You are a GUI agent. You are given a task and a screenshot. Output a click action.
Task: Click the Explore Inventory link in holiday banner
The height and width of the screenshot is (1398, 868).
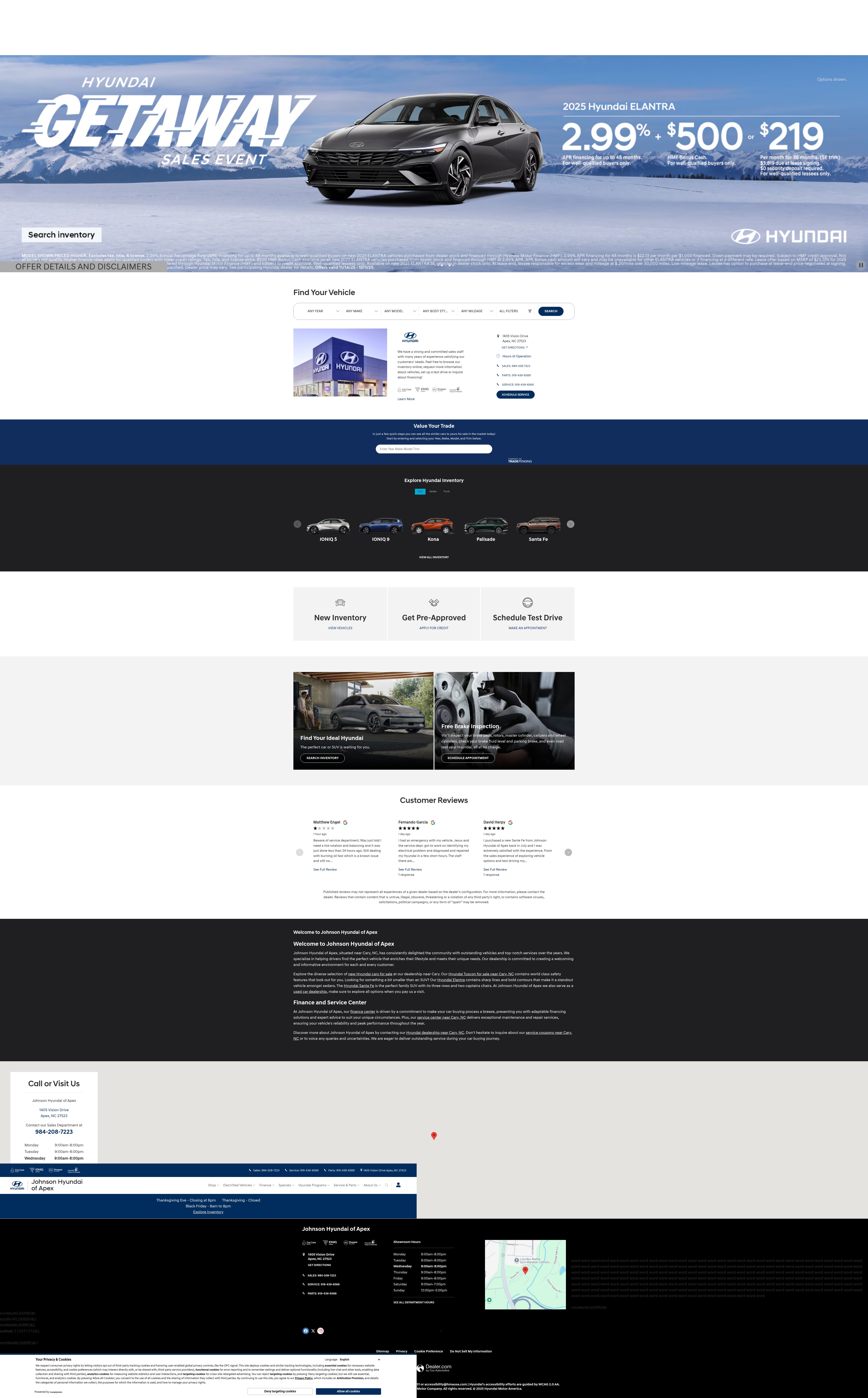208,1212
